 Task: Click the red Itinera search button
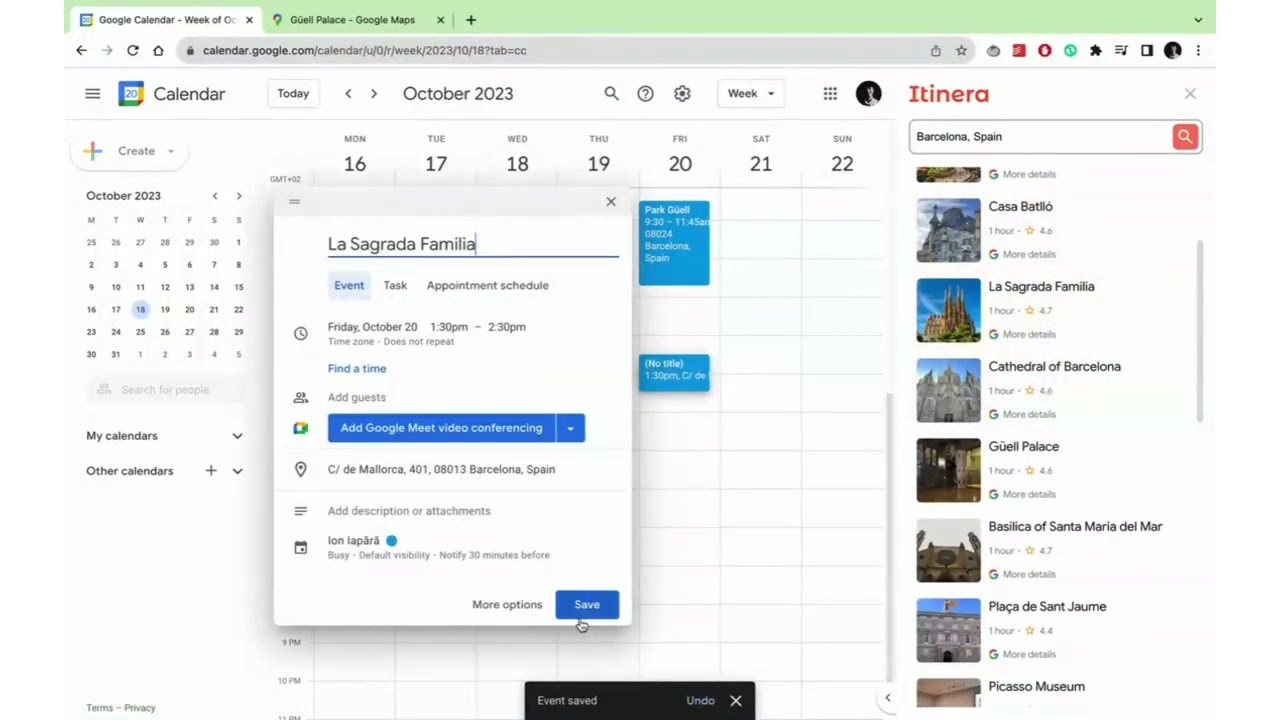tap(1185, 136)
